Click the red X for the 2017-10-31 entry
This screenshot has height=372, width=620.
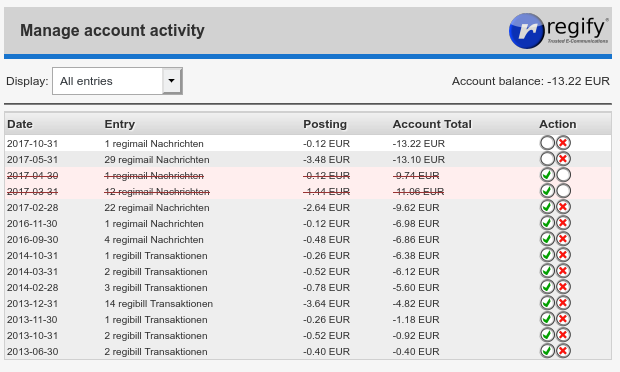click(x=563, y=143)
